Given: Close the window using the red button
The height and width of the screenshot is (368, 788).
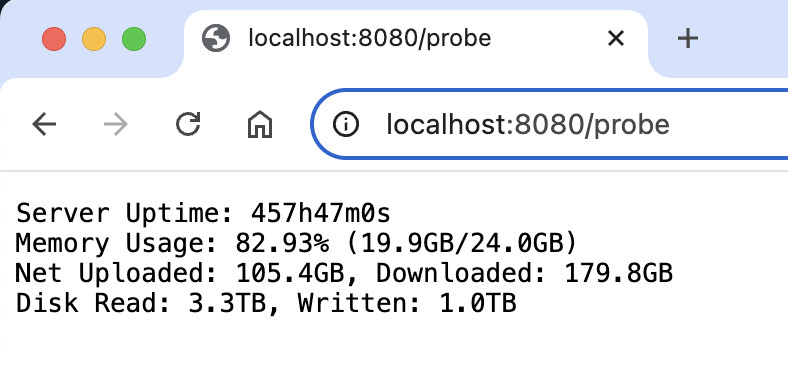Looking at the screenshot, I should [x=54, y=39].
